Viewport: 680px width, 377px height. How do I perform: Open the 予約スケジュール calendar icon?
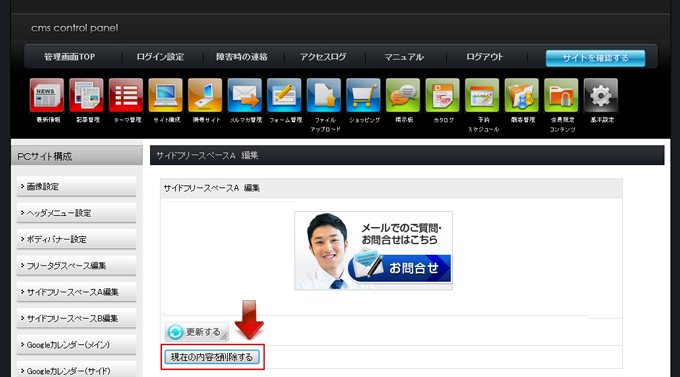(x=482, y=95)
